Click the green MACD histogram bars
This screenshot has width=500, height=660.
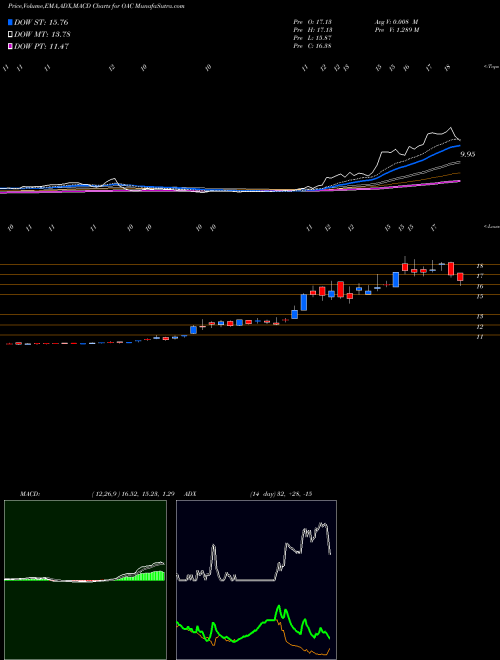click(x=143, y=576)
